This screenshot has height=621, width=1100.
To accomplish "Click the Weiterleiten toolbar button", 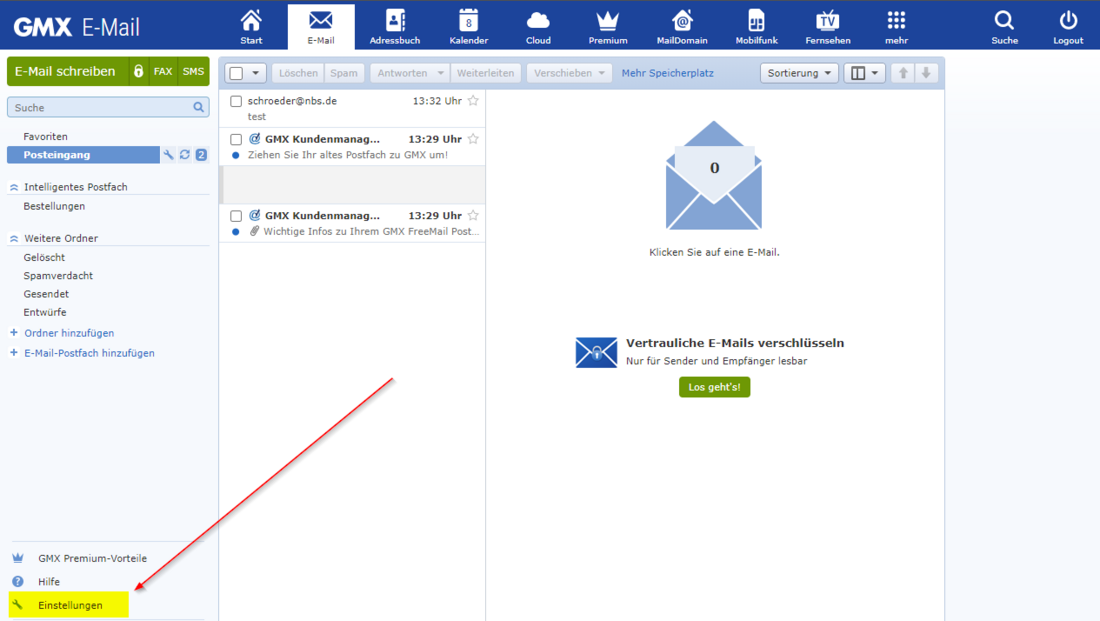I will [485, 73].
